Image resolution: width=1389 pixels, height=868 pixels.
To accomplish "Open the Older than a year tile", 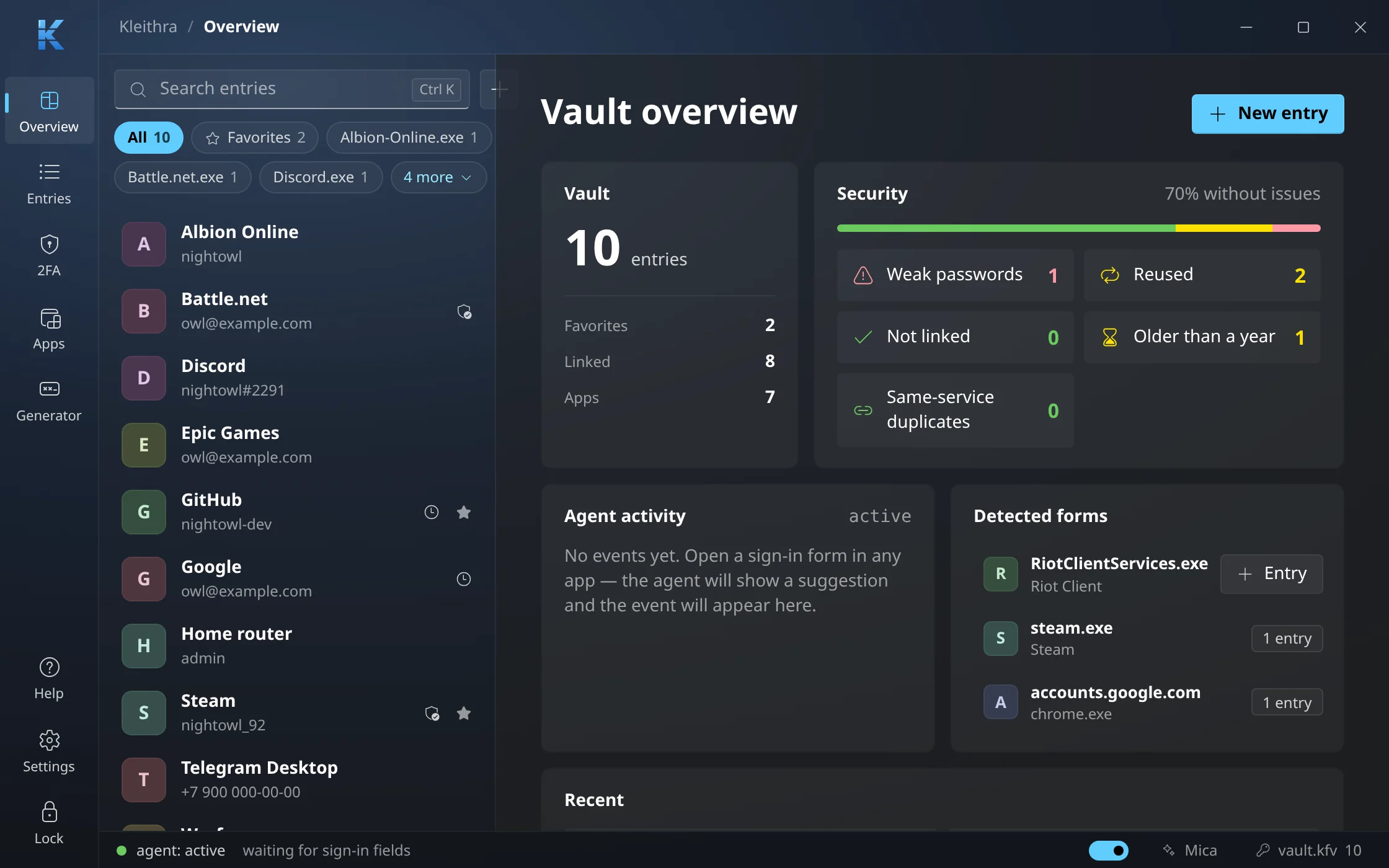I will pyautogui.click(x=1202, y=337).
